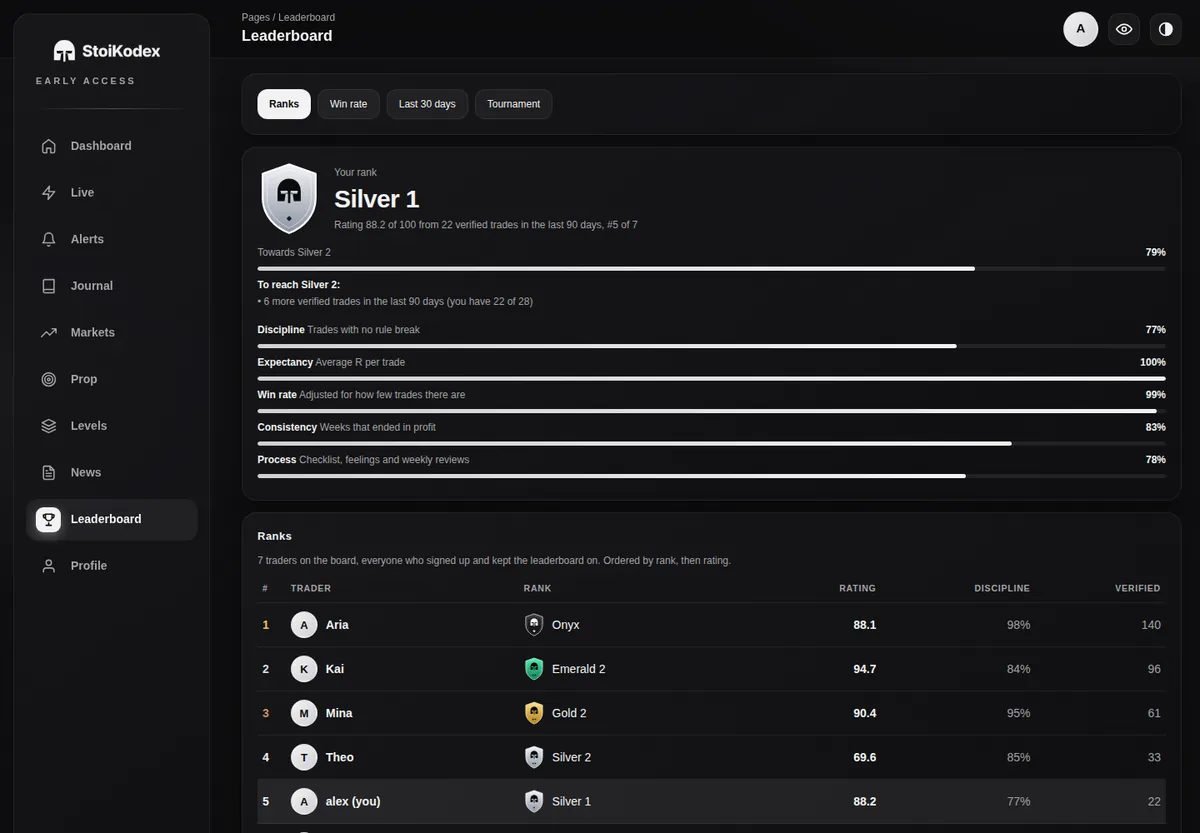Click the Trader column header
This screenshot has width=1200, height=833.
pyautogui.click(x=311, y=589)
